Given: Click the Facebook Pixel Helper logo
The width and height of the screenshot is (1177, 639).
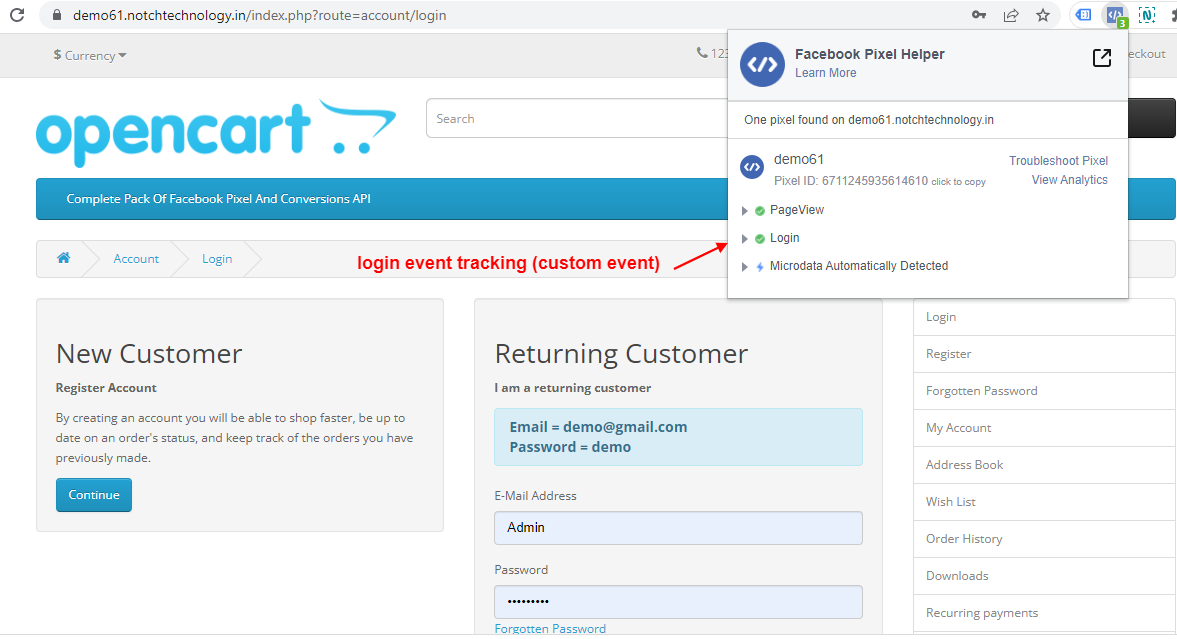Looking at the screenshot, I should pyautogui.click(x=762, y=65).
